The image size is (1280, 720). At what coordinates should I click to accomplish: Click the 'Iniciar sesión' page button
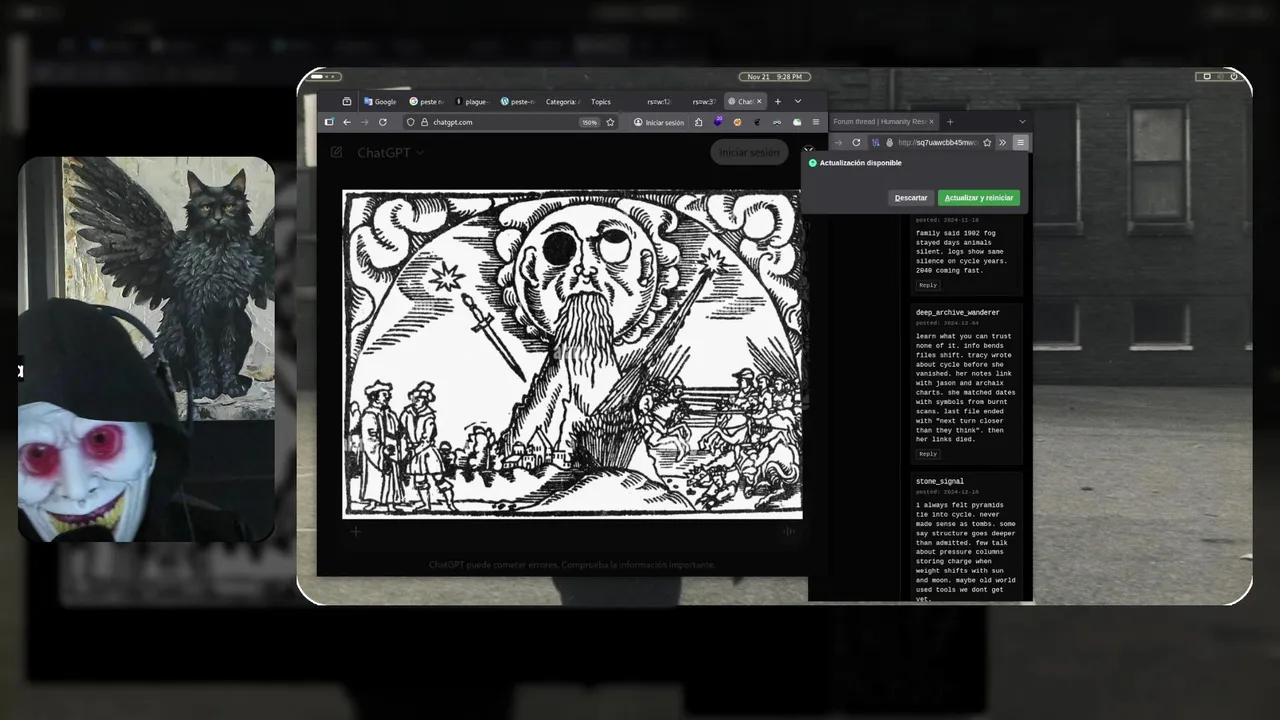pos(749,153)
